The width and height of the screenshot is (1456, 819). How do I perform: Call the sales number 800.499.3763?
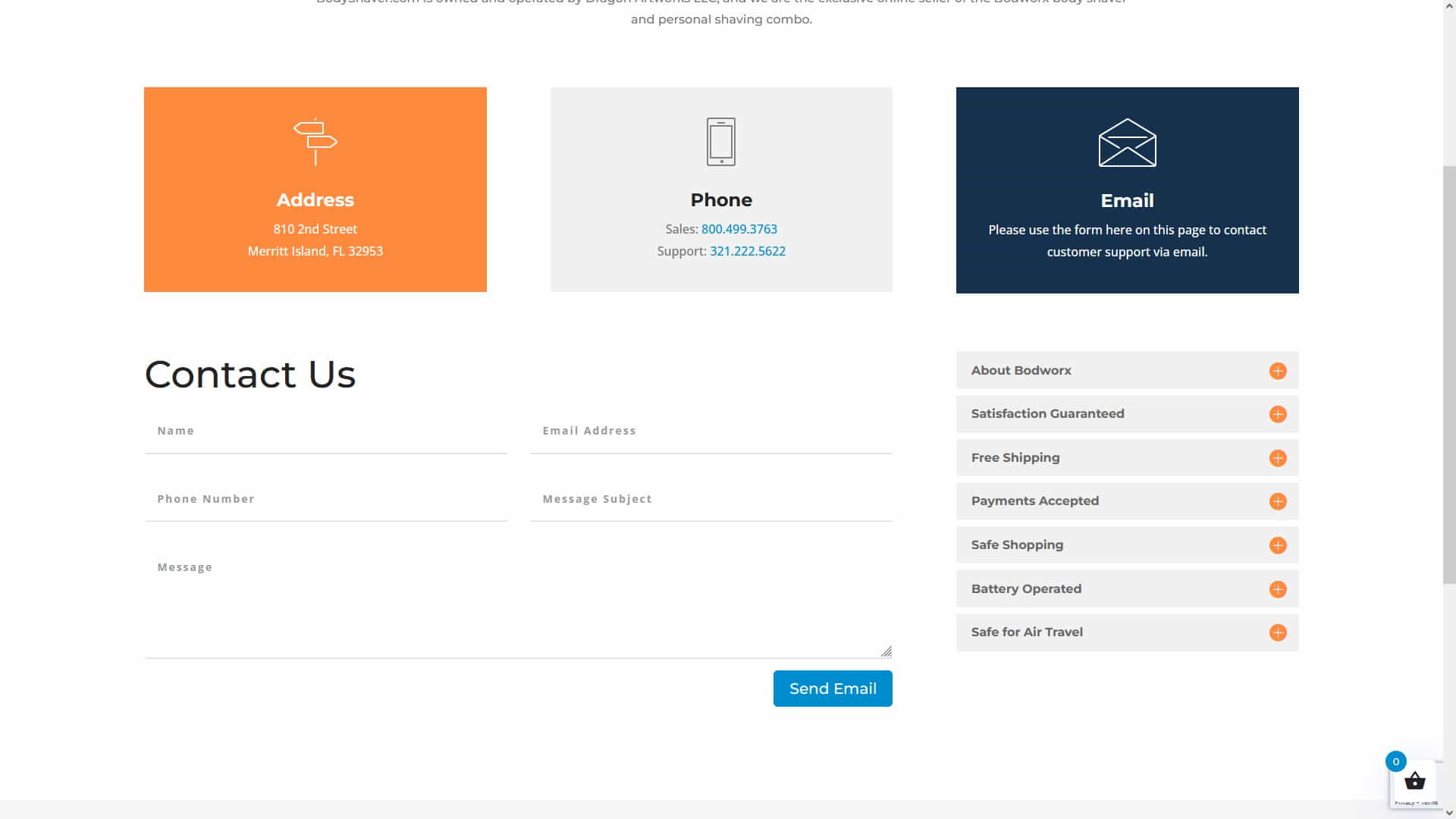tap(739, 229)
